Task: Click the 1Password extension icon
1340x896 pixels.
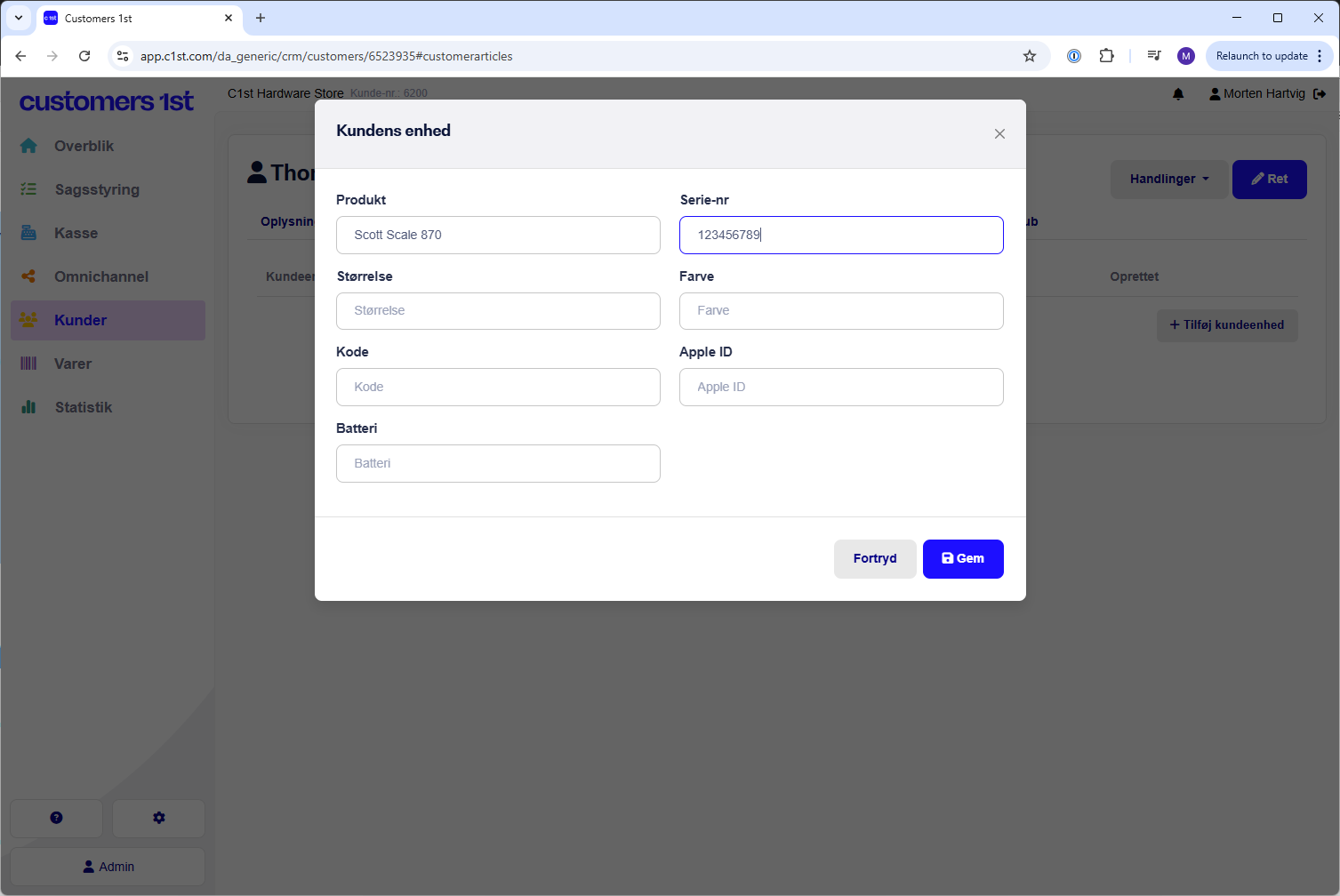Action: click(1074, 56)
